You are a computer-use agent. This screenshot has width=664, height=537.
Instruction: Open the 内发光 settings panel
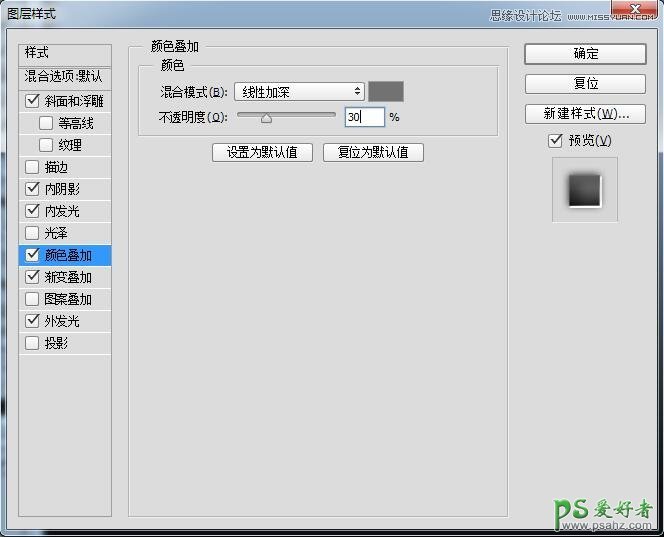coord(62,211)
